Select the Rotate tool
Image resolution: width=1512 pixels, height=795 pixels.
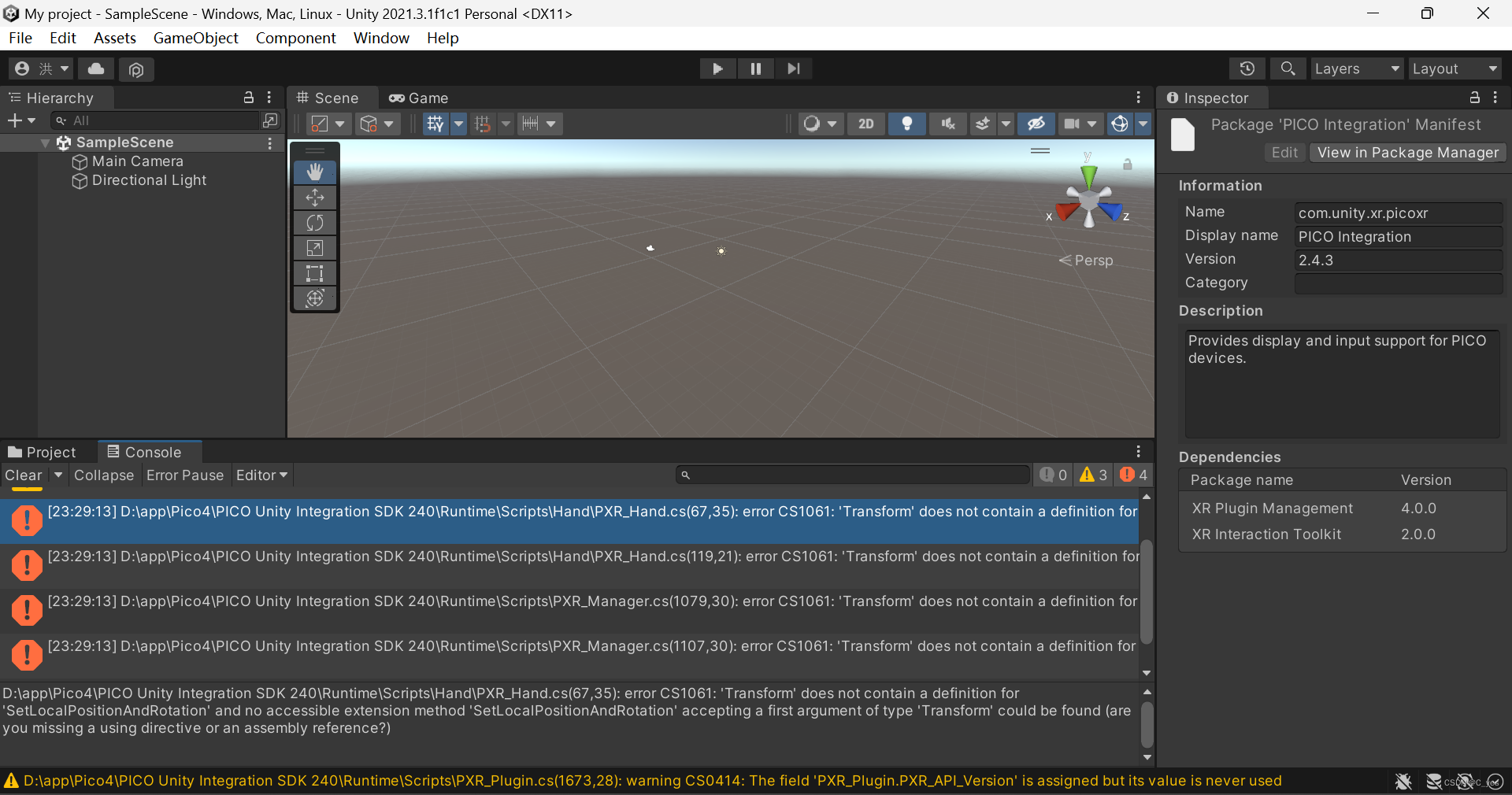click(x=314, y=223)
